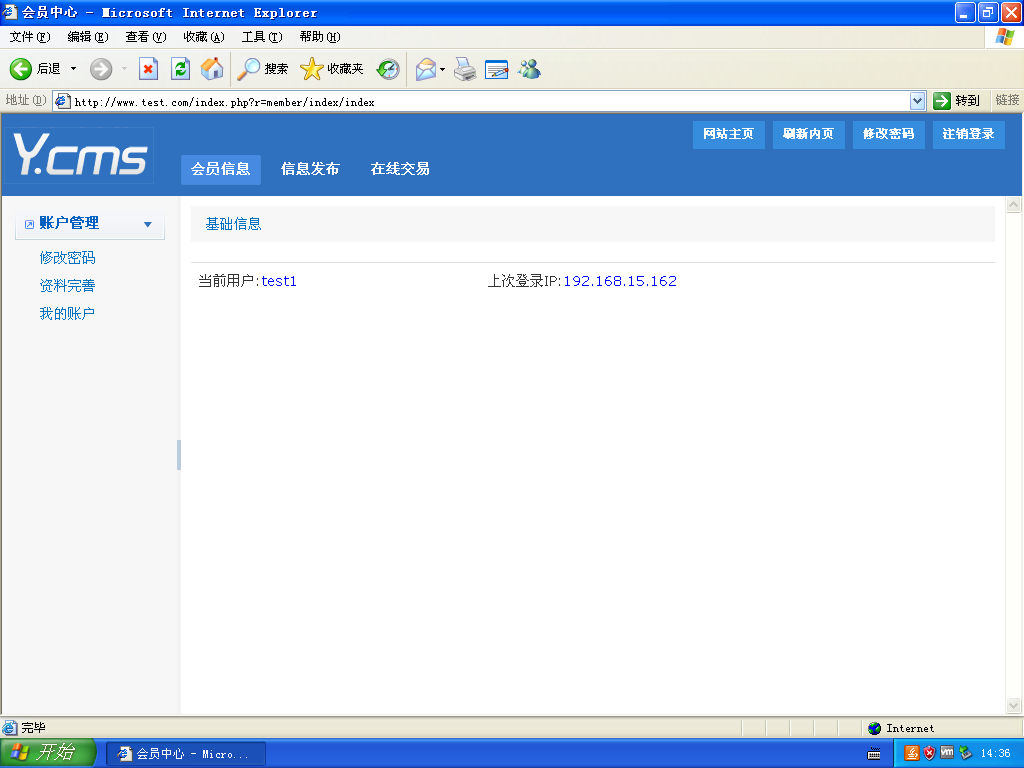Click the 注销登录 logout button
This screenshot has height=768, width=1024.
[968, 134]
